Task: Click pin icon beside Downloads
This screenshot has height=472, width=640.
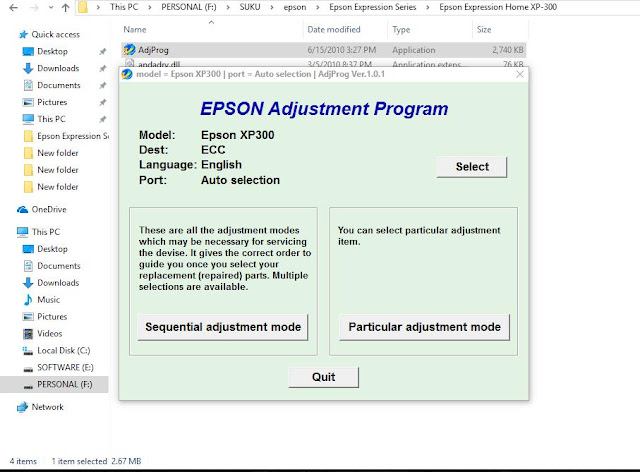Action: coord(102,69)
